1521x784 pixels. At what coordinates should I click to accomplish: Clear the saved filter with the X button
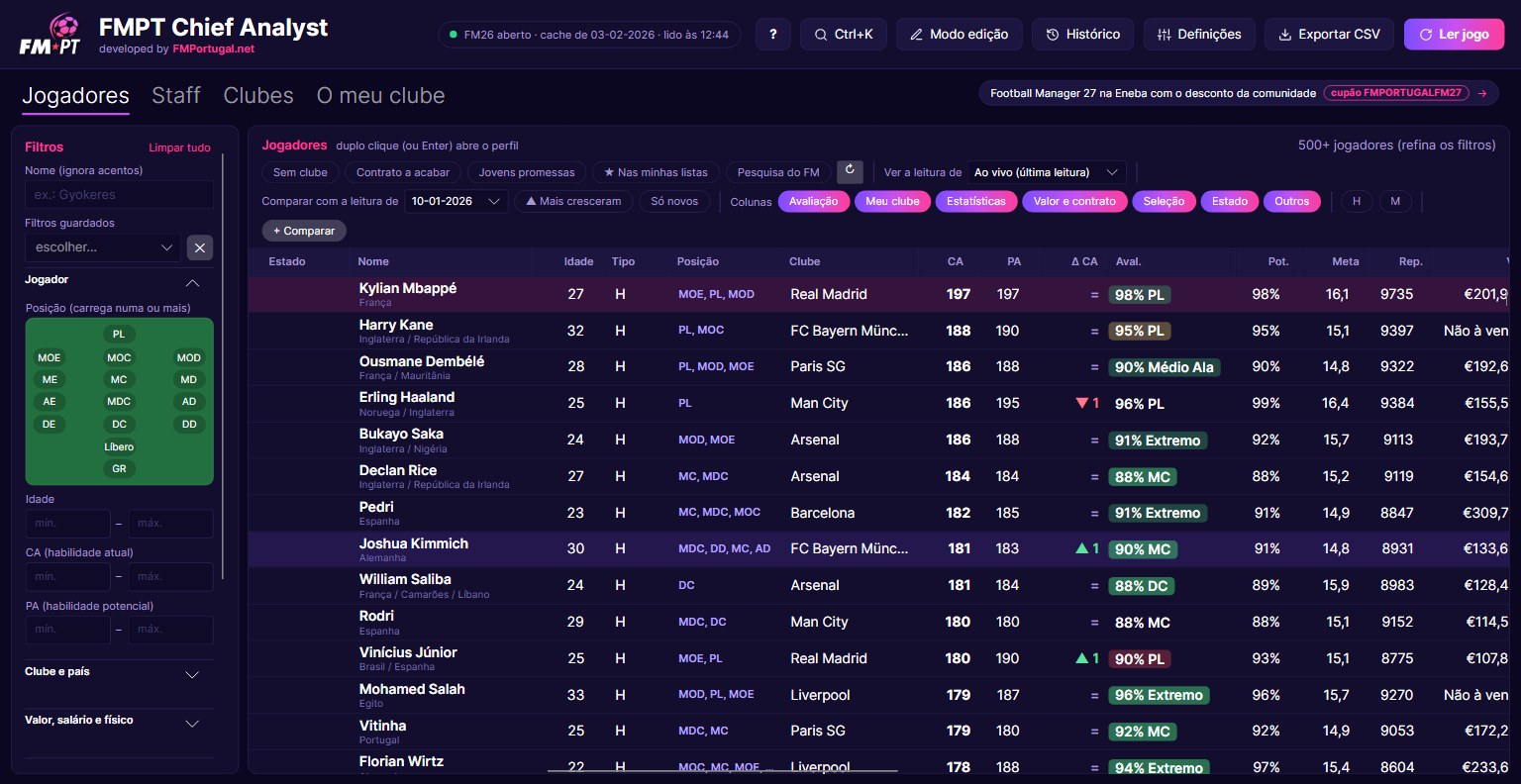click(x=200, y=247)
